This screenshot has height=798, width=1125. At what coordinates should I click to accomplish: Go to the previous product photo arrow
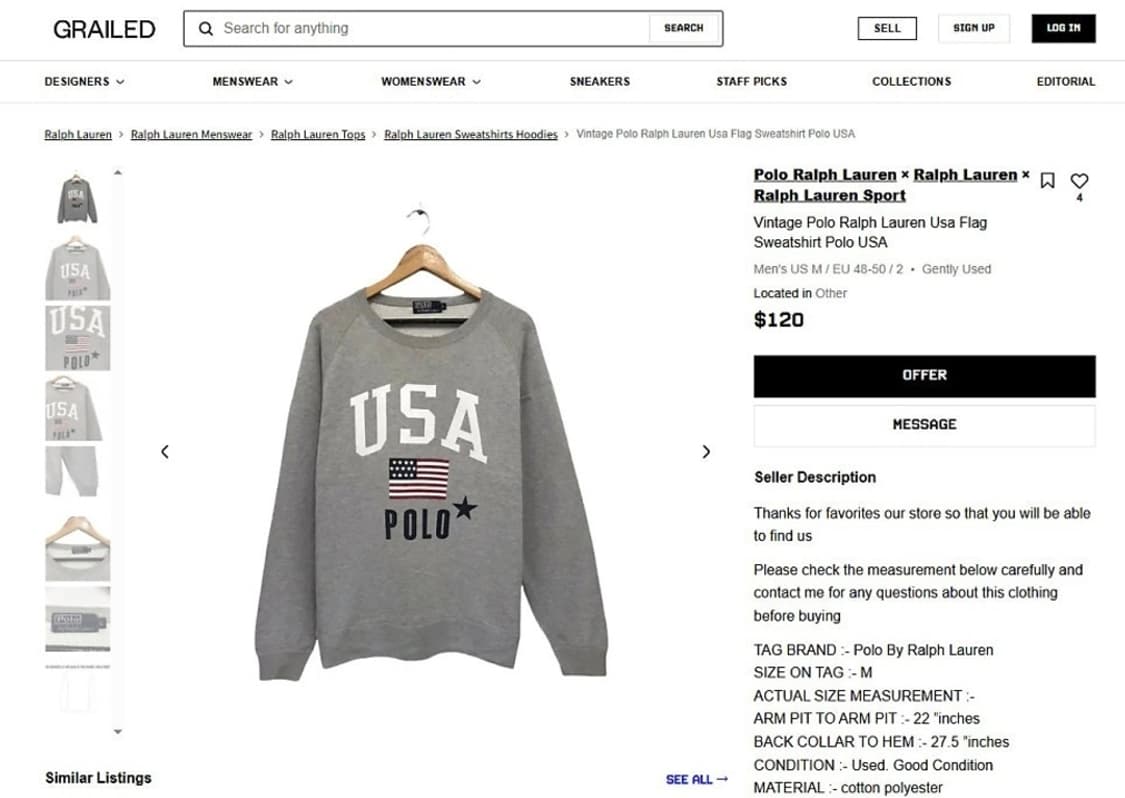(x=165, y=452)
